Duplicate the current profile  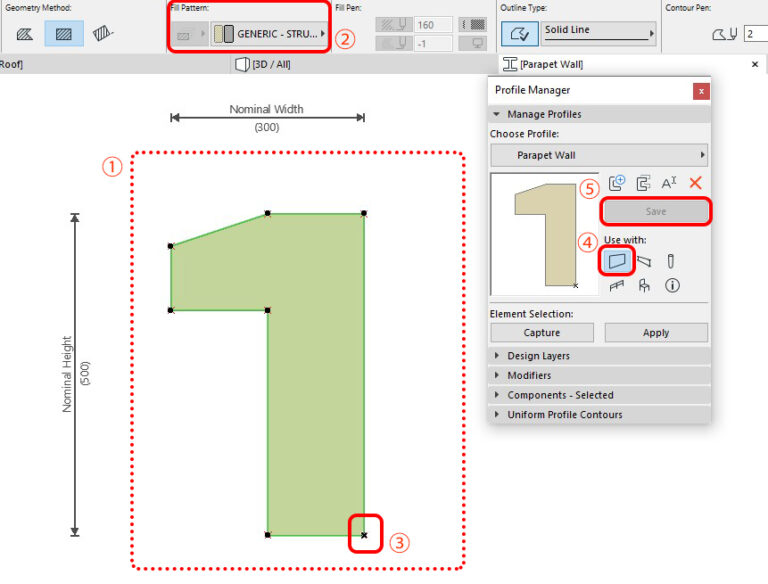click(x=643, y=183)
